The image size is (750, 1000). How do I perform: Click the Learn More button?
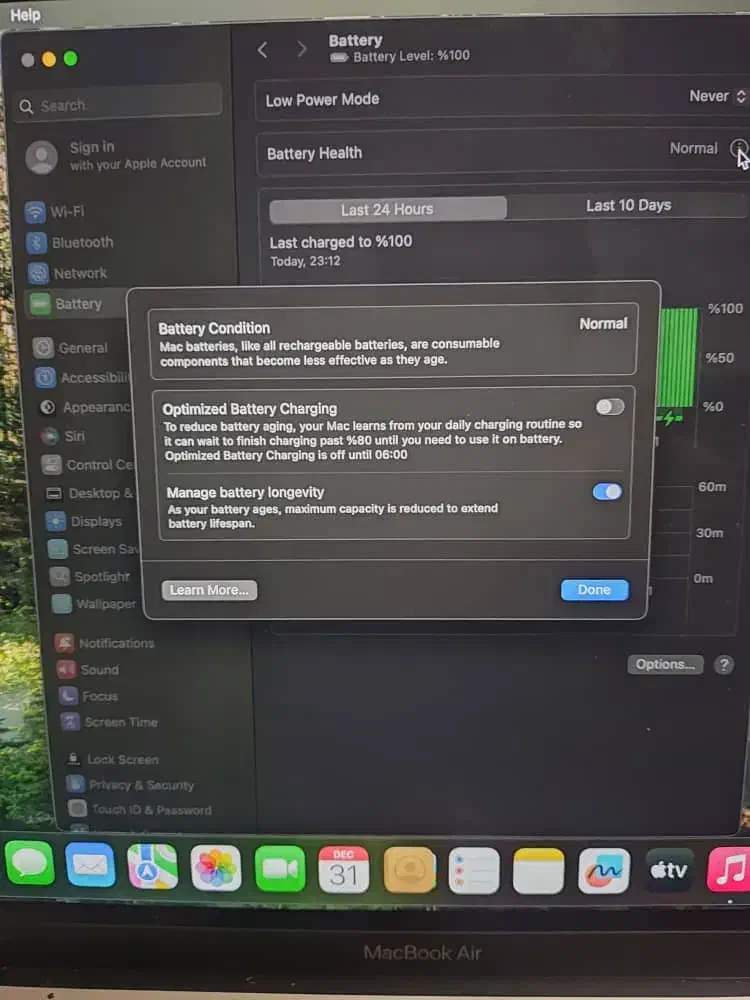click(x=209, y=590)
